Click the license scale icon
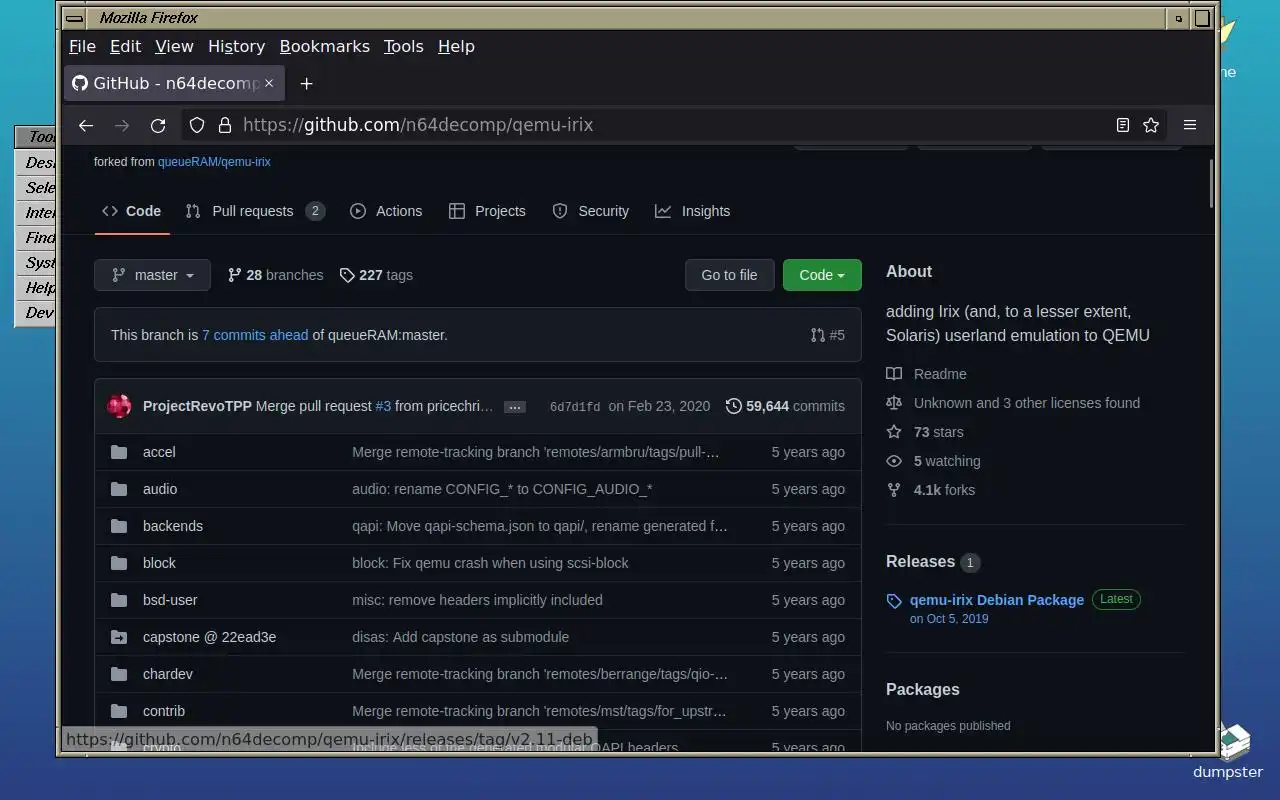The image size is (1280, 800). pos(894,403)
